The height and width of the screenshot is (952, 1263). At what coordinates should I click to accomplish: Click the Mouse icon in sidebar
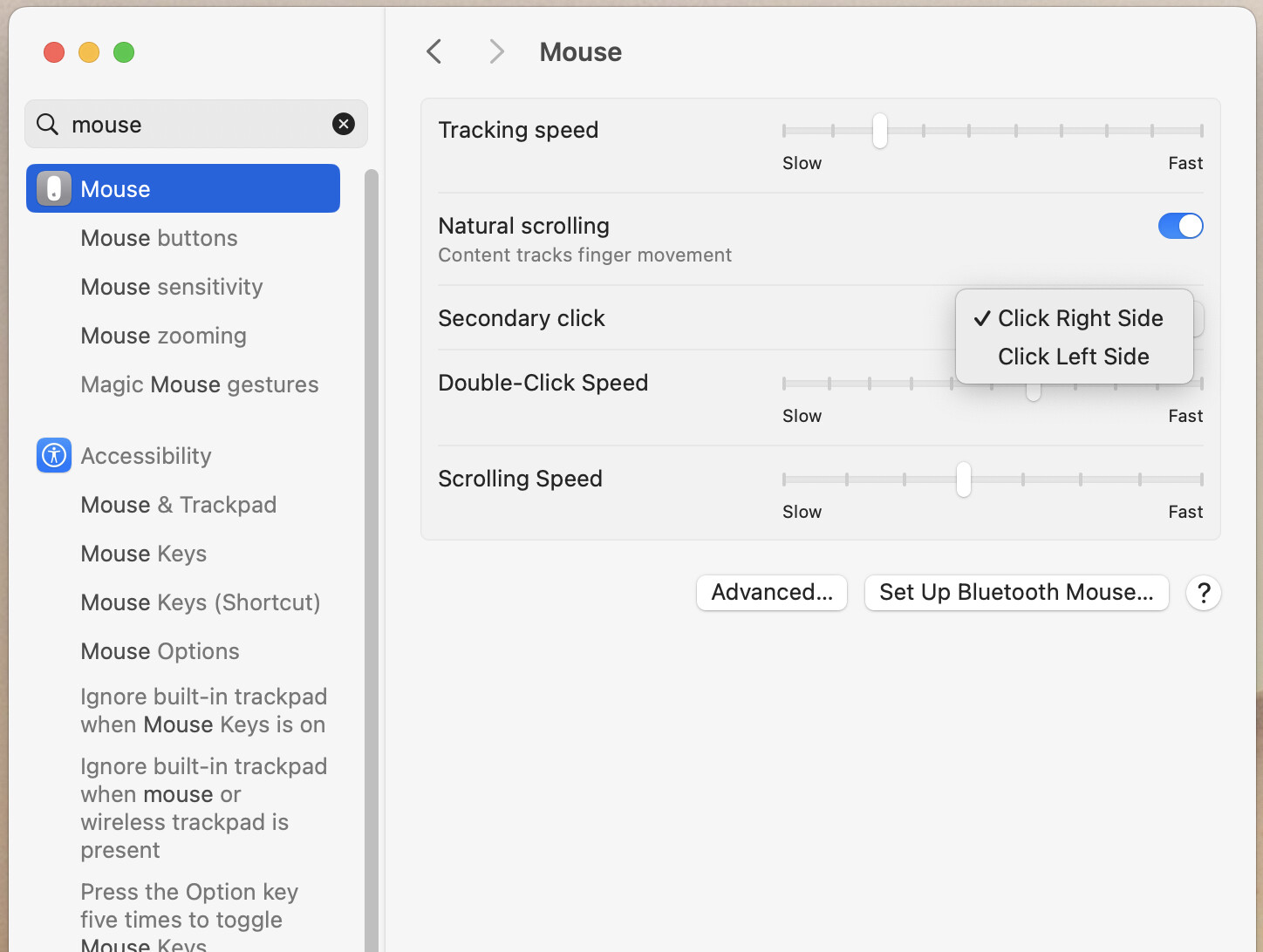click(54, 188)
